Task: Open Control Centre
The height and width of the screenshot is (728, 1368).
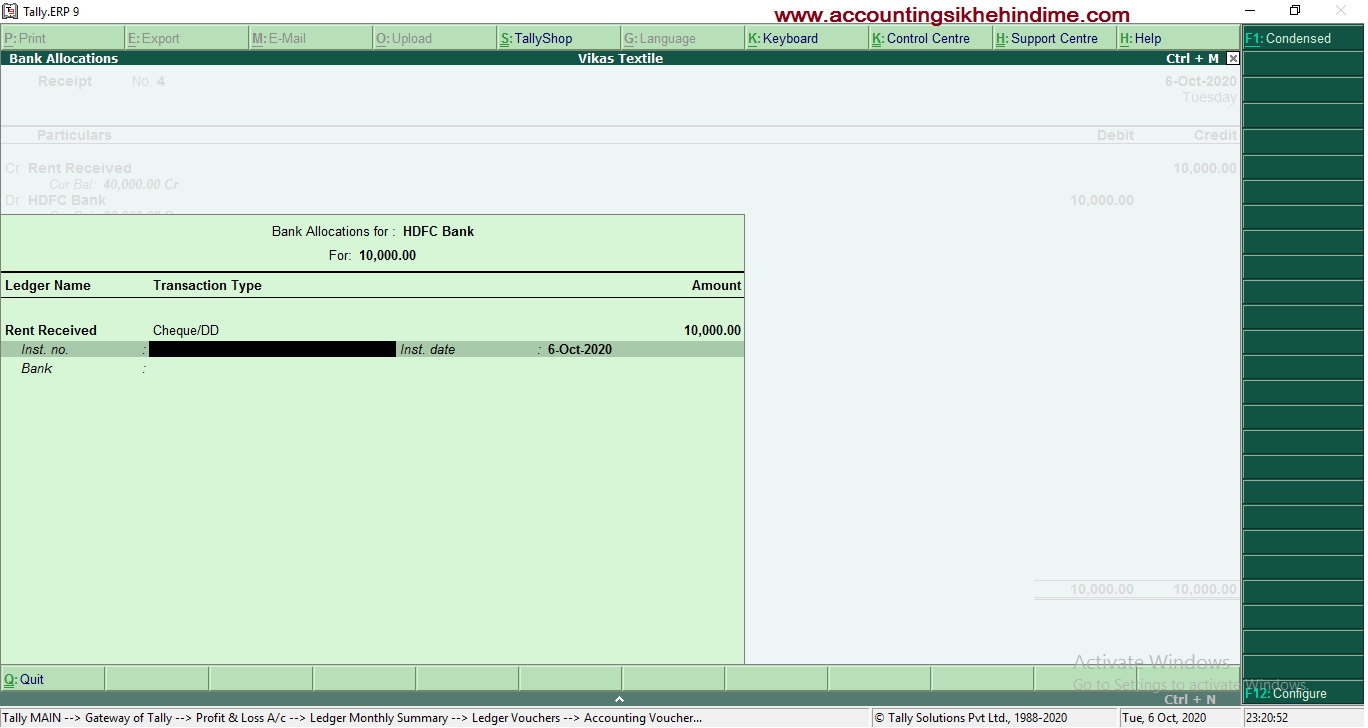Action: point(930,38)
